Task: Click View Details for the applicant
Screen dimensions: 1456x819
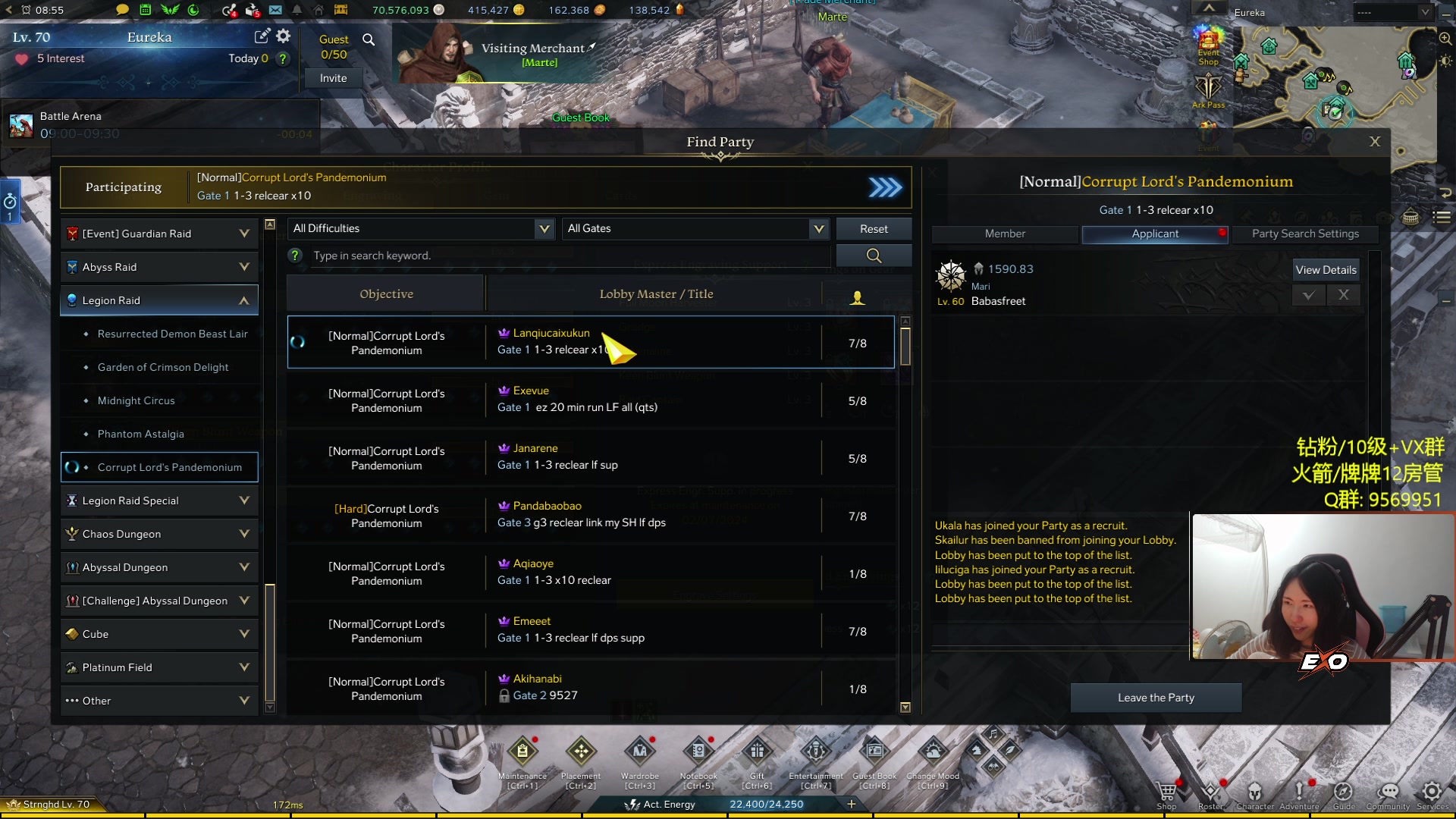Action: coord(1326,270)
